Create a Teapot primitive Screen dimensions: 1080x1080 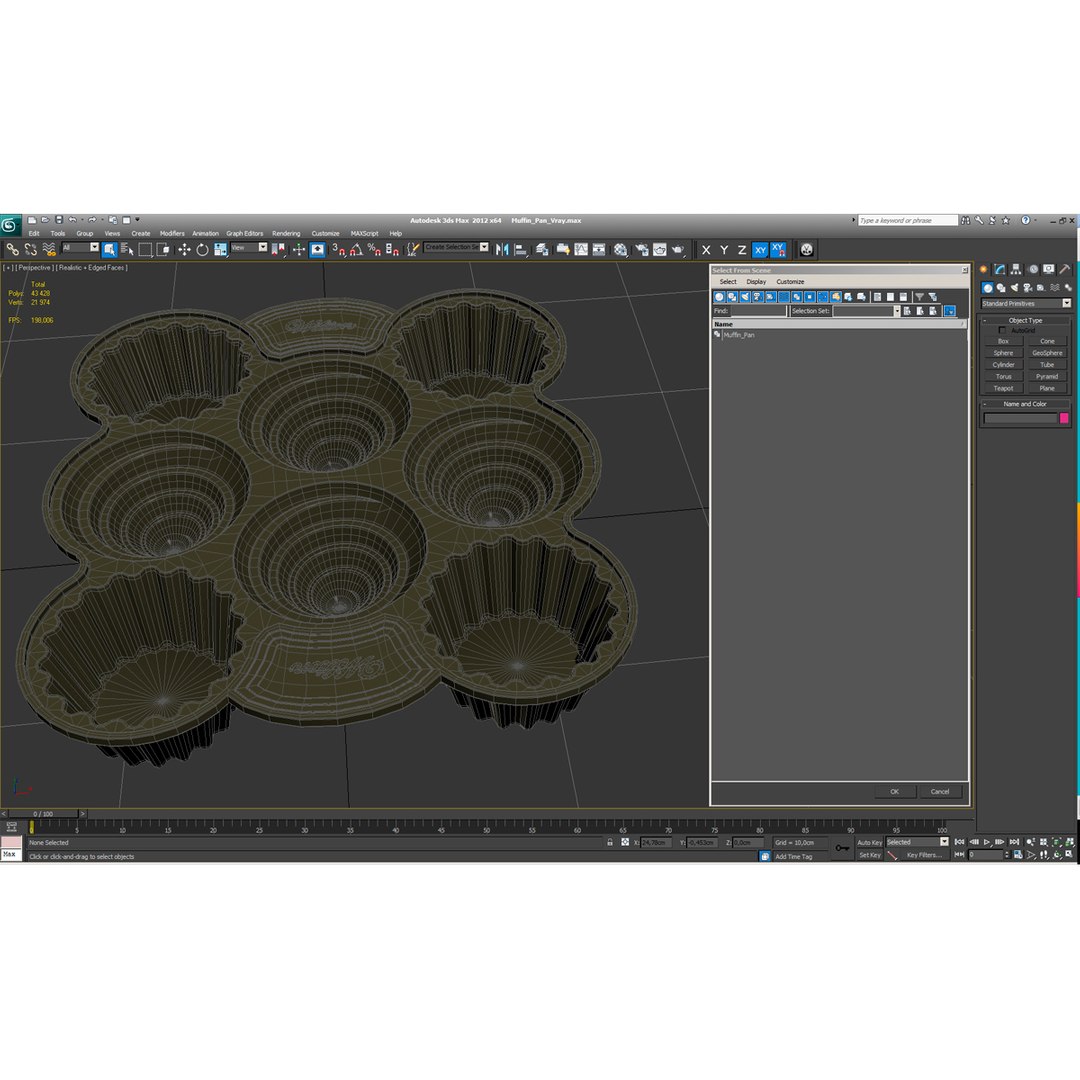pos(1003,388)
